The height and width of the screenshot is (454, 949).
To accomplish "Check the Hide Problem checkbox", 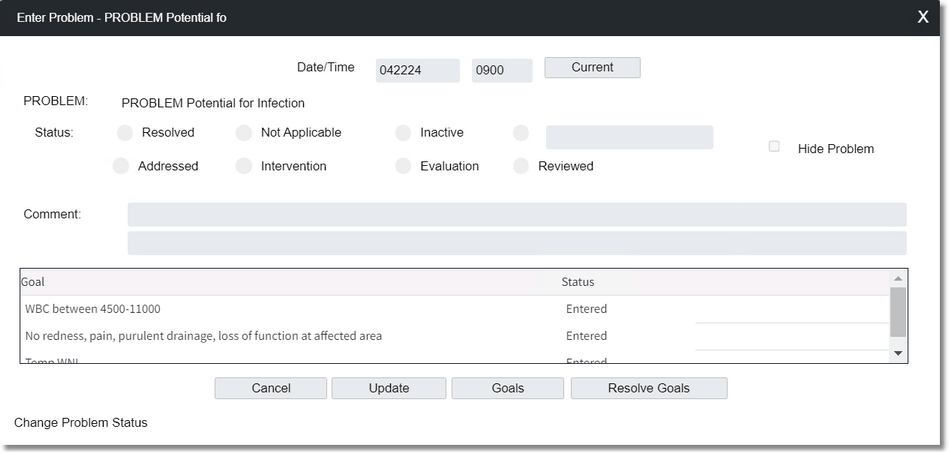I will 774,146.
